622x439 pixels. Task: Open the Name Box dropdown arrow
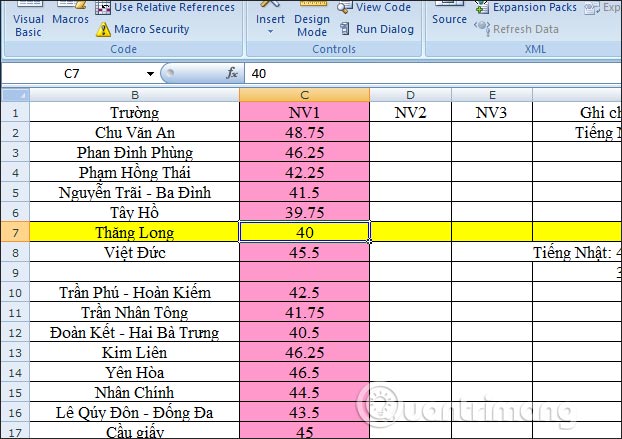point(150,74)
